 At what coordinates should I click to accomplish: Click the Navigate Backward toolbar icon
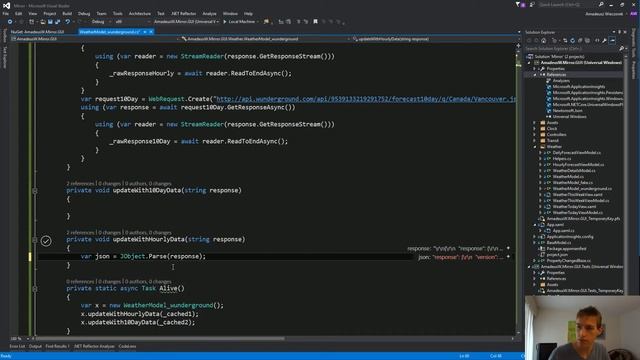click(x=10, y=22)
